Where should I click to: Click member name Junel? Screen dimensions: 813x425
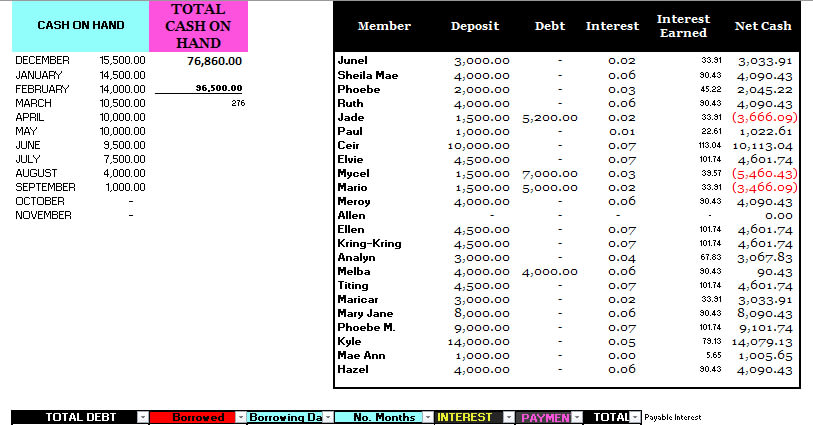pyautogui.click(x=353, y=61)
